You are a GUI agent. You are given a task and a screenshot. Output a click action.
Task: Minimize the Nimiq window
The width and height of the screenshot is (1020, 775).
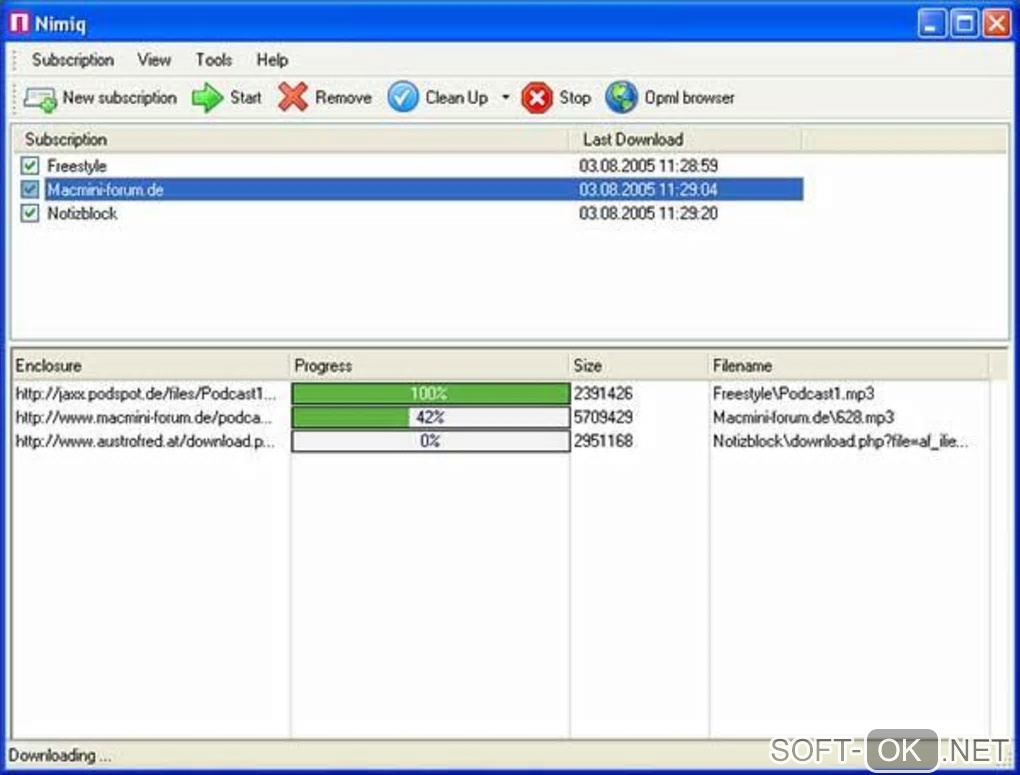pos(932,24)
